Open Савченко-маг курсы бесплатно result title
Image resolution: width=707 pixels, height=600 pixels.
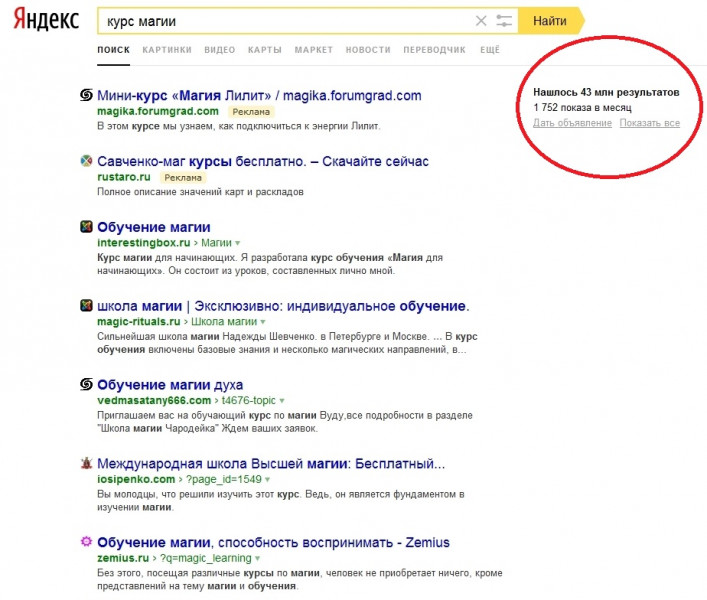tap(263, 161)
